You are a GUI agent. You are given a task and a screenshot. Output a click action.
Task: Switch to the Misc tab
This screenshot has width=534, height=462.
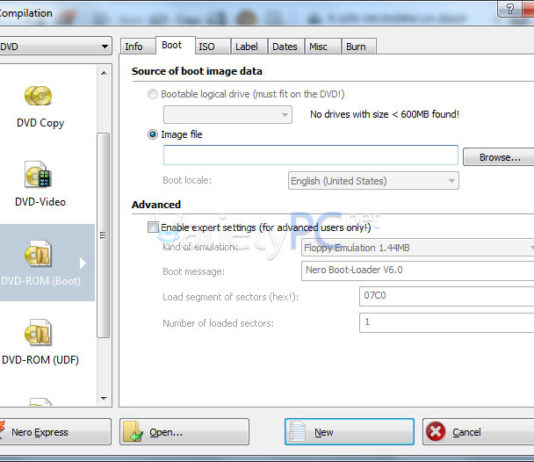coord(323,46)
